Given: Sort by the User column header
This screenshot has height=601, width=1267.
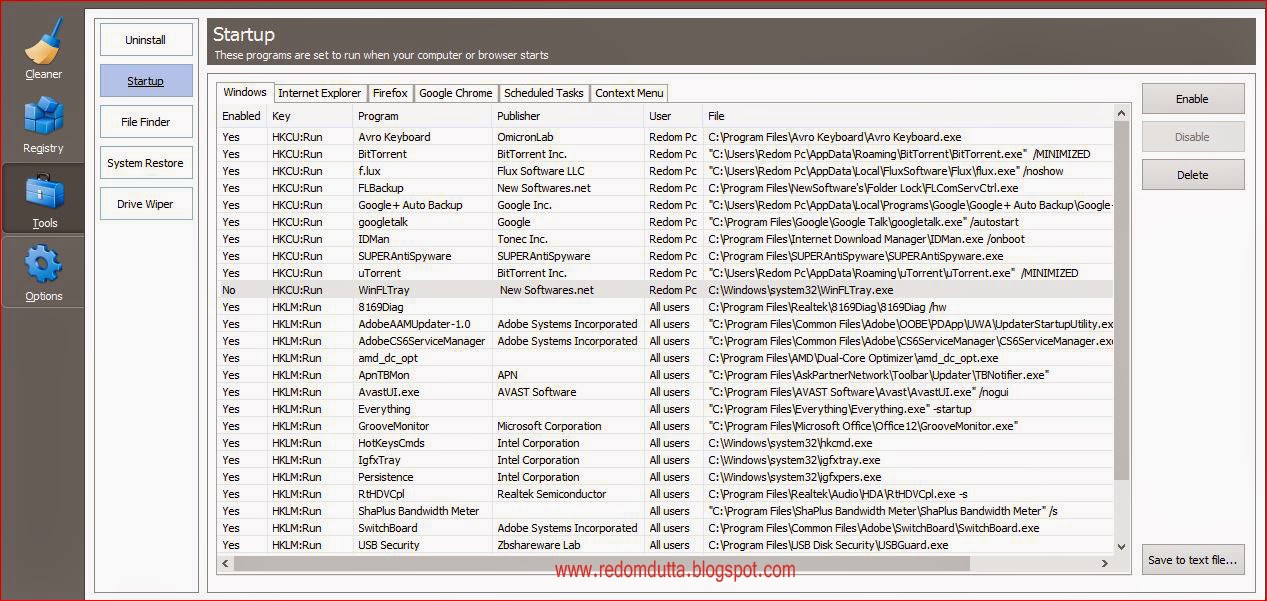Looking at the screenshot, I should 673,116.
